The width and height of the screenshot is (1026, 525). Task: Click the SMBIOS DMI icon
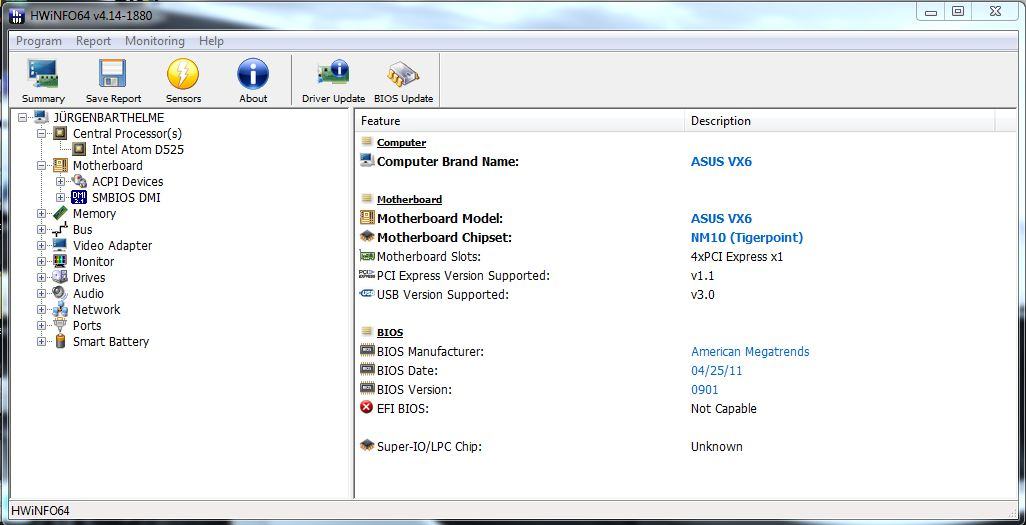click(79, 197)
